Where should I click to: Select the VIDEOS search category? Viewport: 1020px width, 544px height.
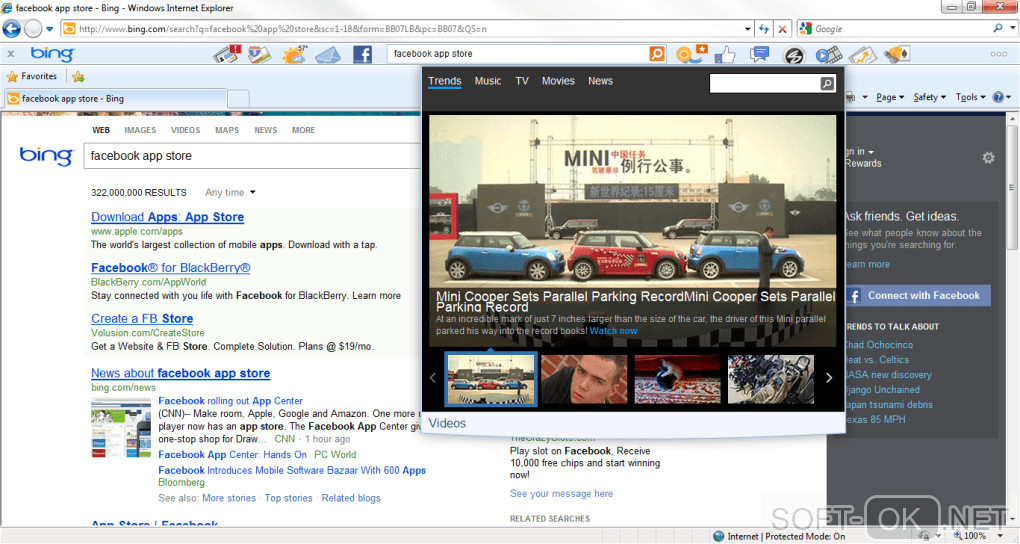(185, 130)
